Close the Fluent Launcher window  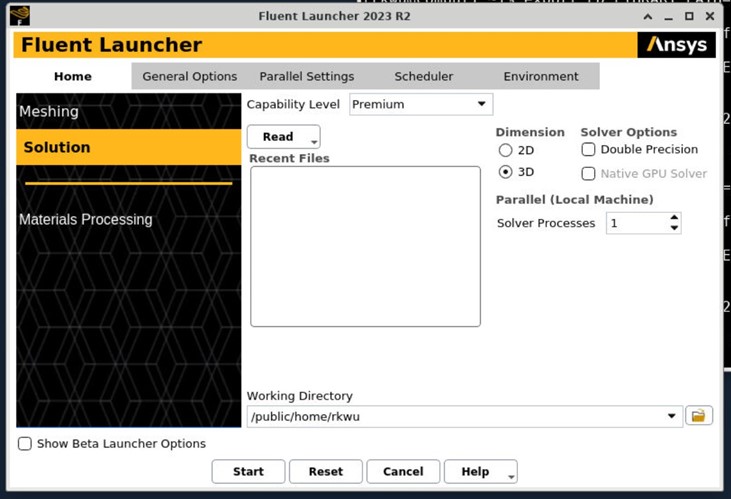[x=710, y=16]
